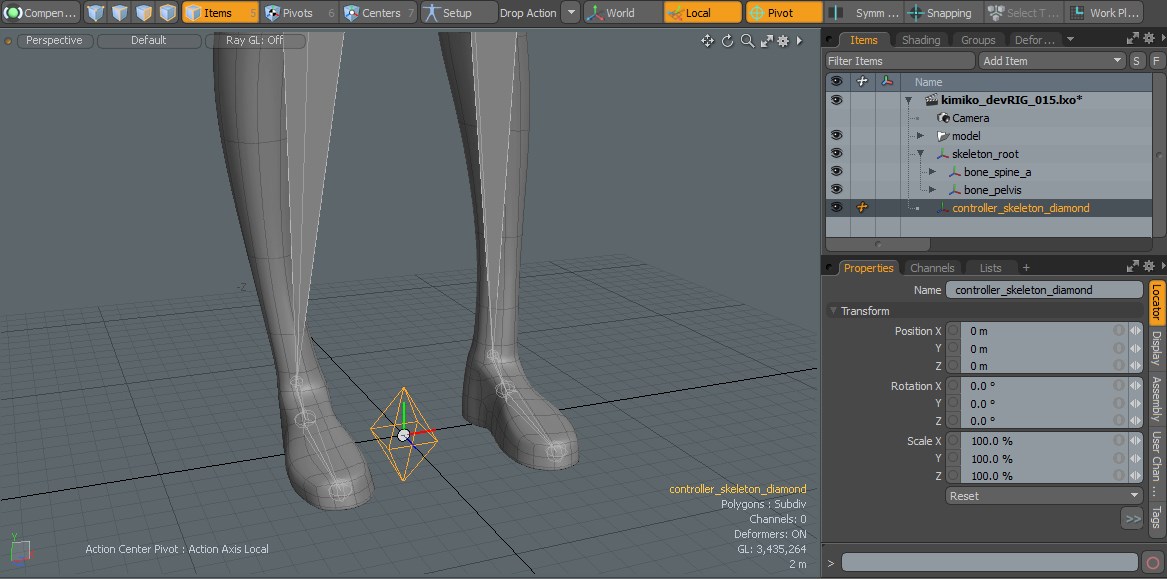This screenshot has width=1167, height=579.
Task: Collapse the Transform section
Action: [833, 311]
